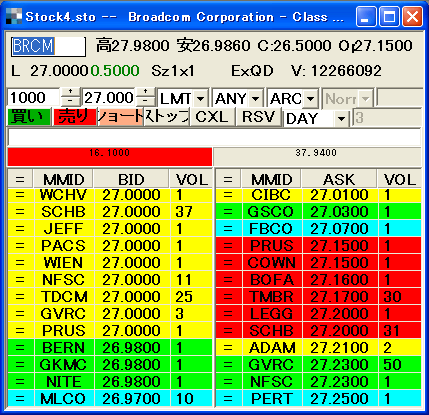Click the blank message field below buttons

pyautogui.click(x=214, y=137)
